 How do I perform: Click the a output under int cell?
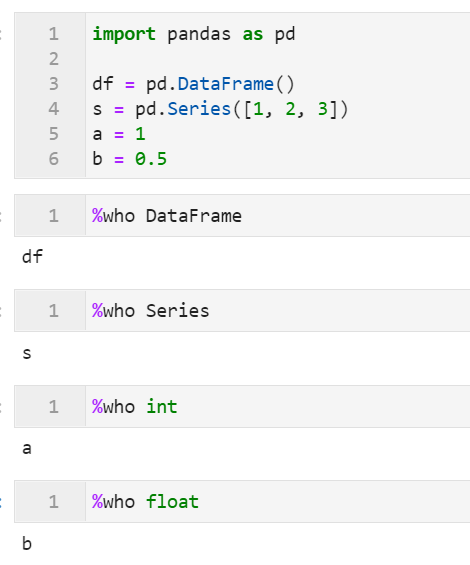point(27,449)
